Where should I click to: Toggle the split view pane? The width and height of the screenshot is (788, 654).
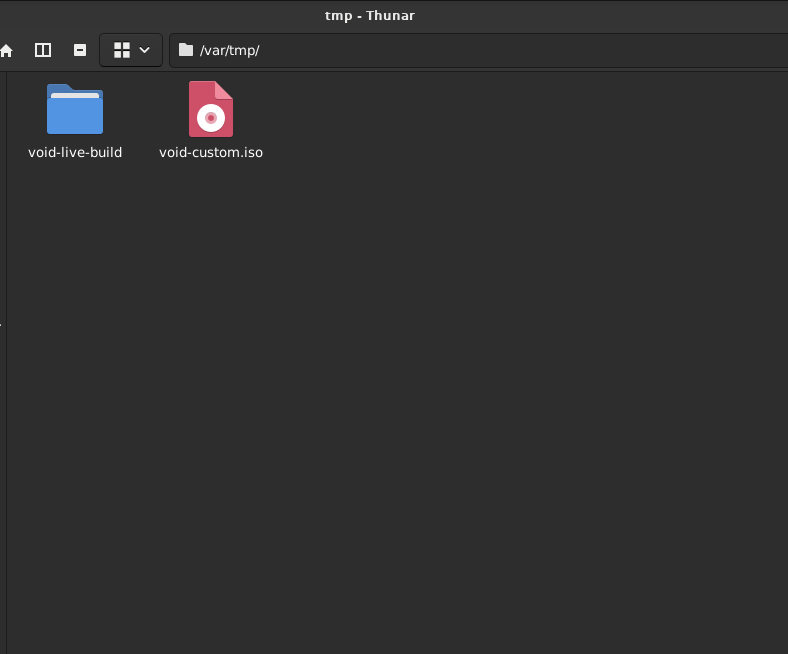(43, 50)
